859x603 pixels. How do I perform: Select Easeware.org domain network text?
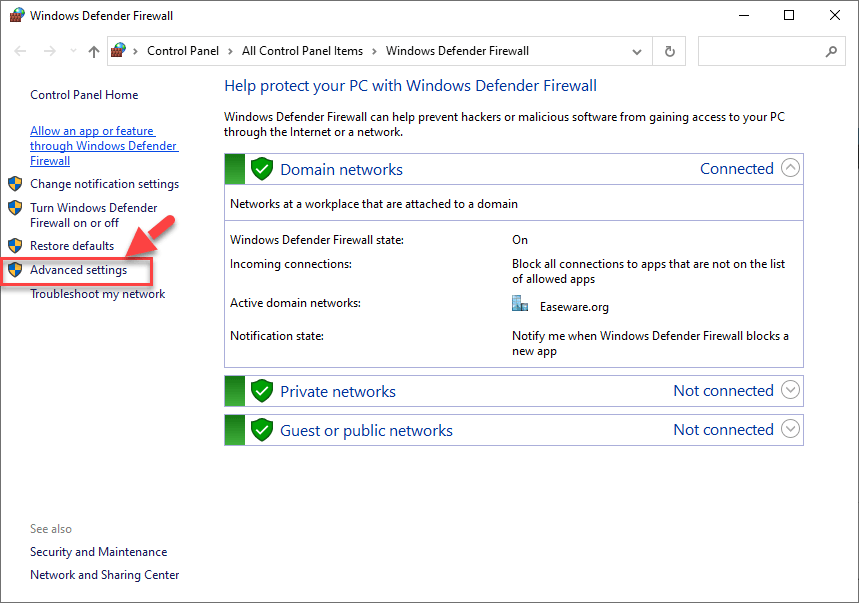click(574, 307)
